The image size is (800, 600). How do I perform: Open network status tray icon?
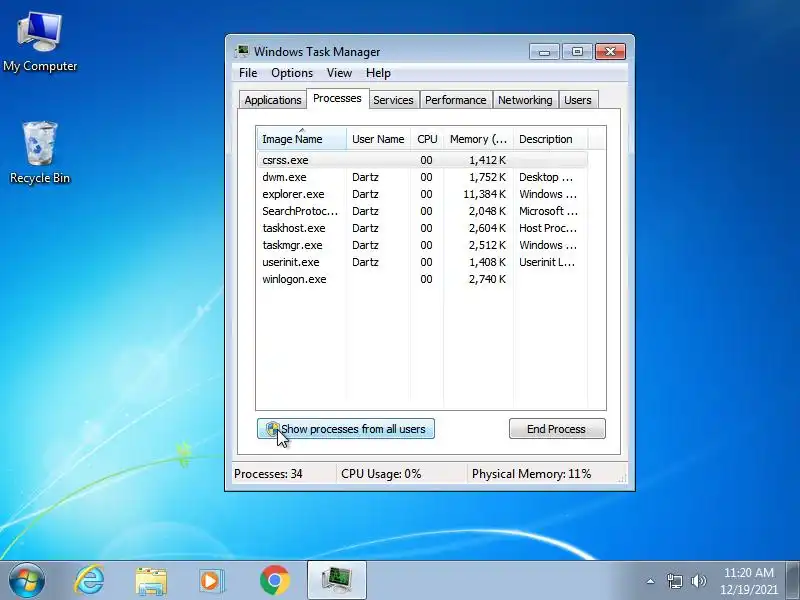(x=674, y=581)
